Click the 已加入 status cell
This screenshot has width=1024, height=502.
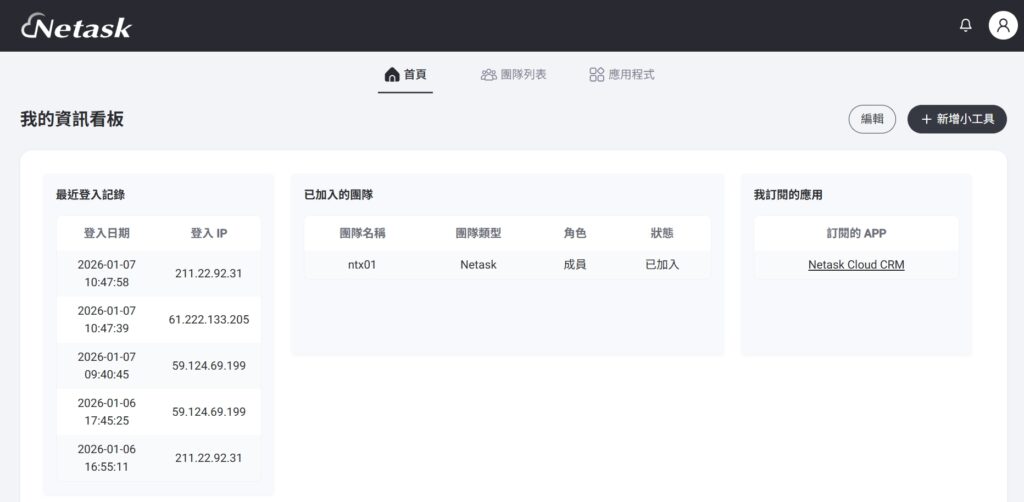pos(662,265)
